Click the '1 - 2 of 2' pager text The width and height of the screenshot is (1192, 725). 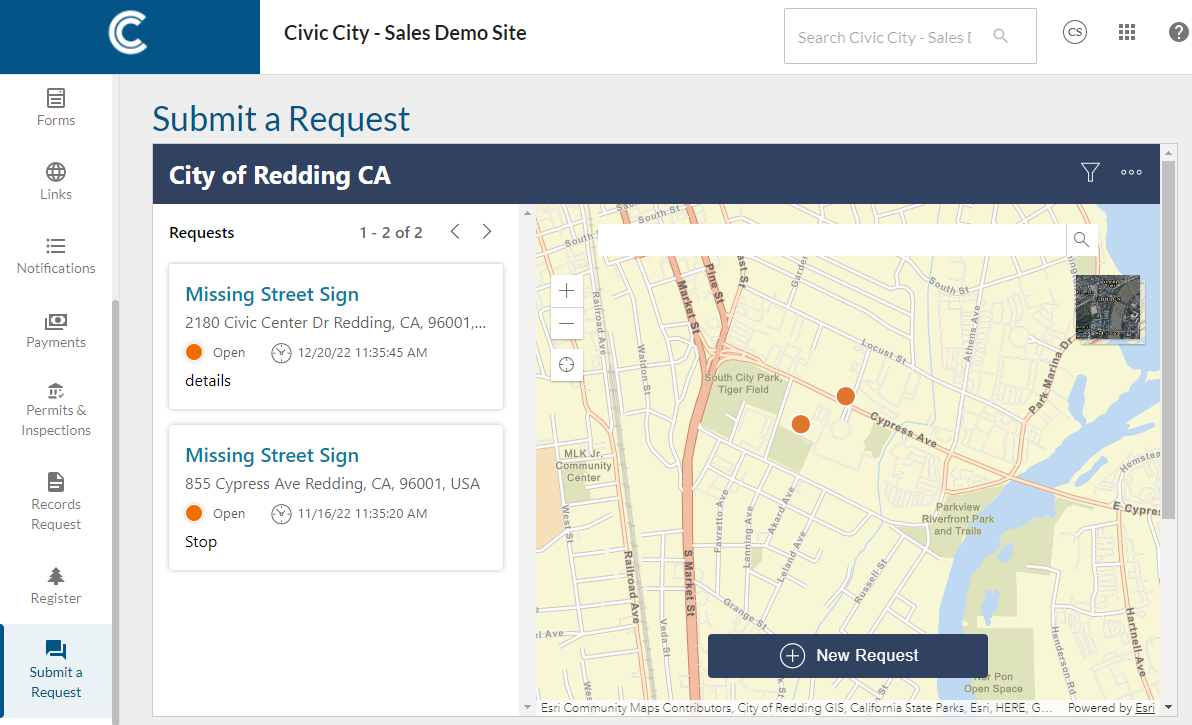pos(391,233)
